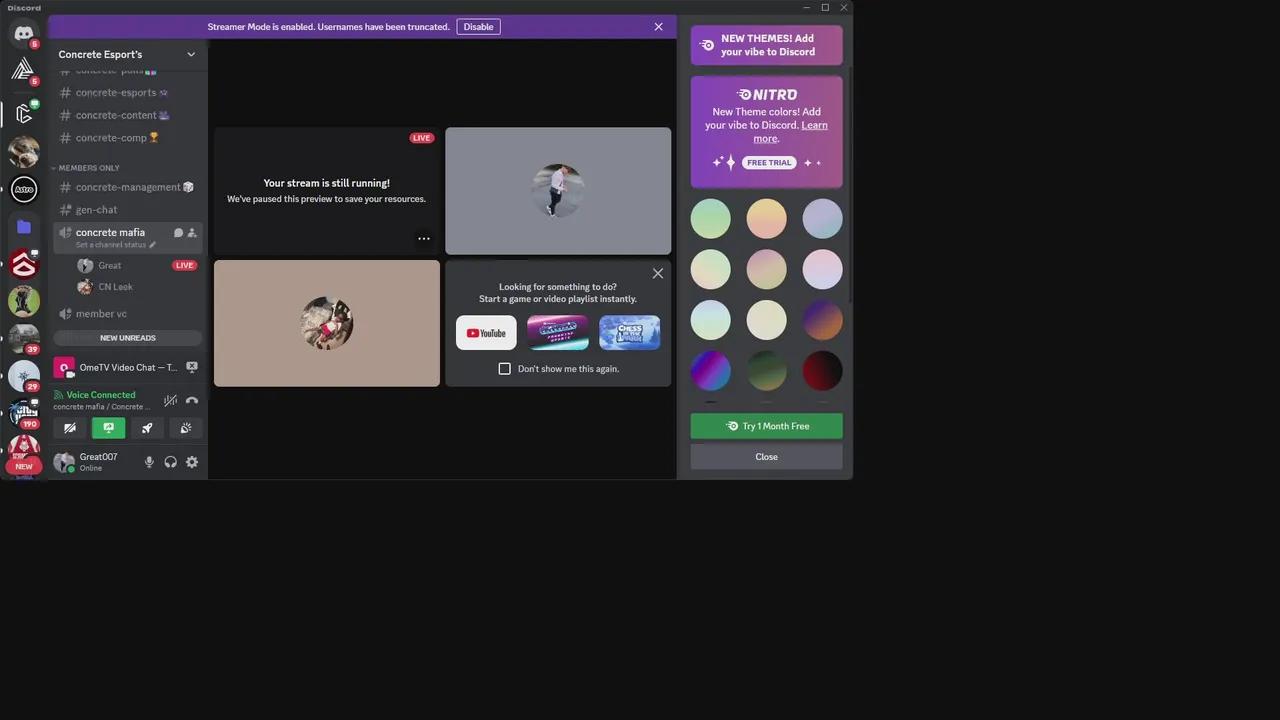
Task: Open user settings gear
Action: [x=192, y=462]
